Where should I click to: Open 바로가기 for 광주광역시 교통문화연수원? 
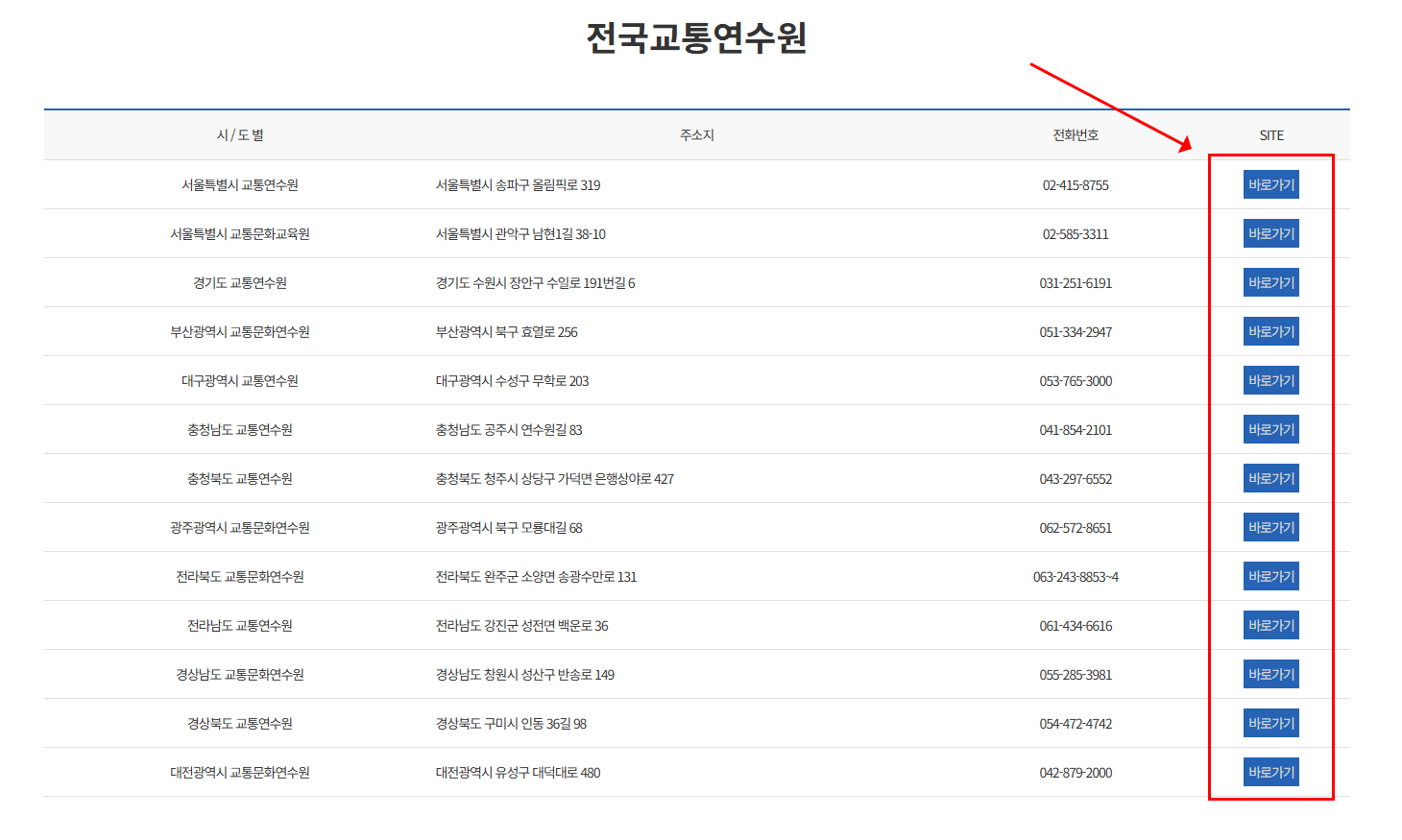pos(1270,527)
